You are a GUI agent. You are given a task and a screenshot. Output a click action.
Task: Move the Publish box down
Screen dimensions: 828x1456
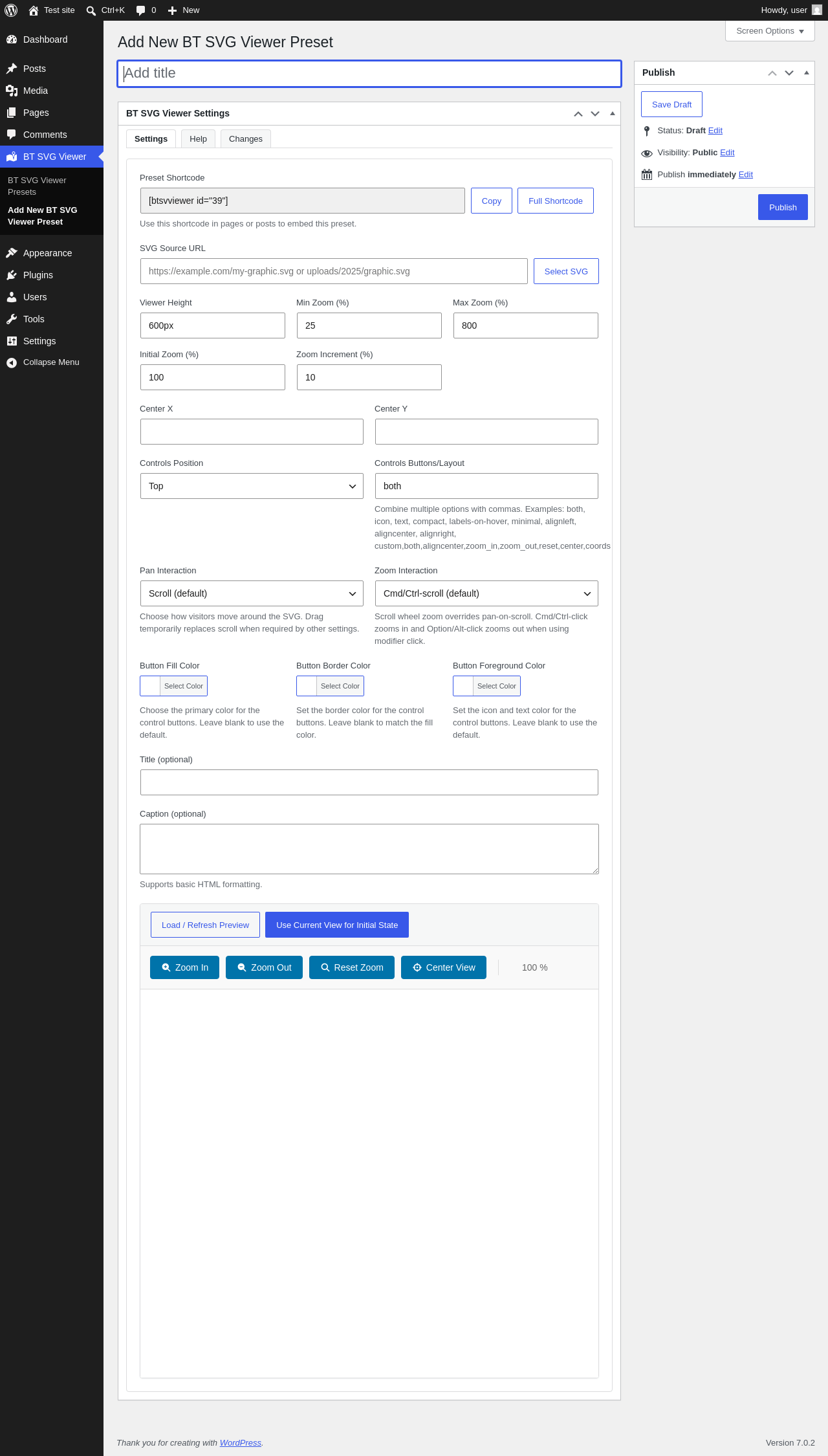tap(789, 73)
